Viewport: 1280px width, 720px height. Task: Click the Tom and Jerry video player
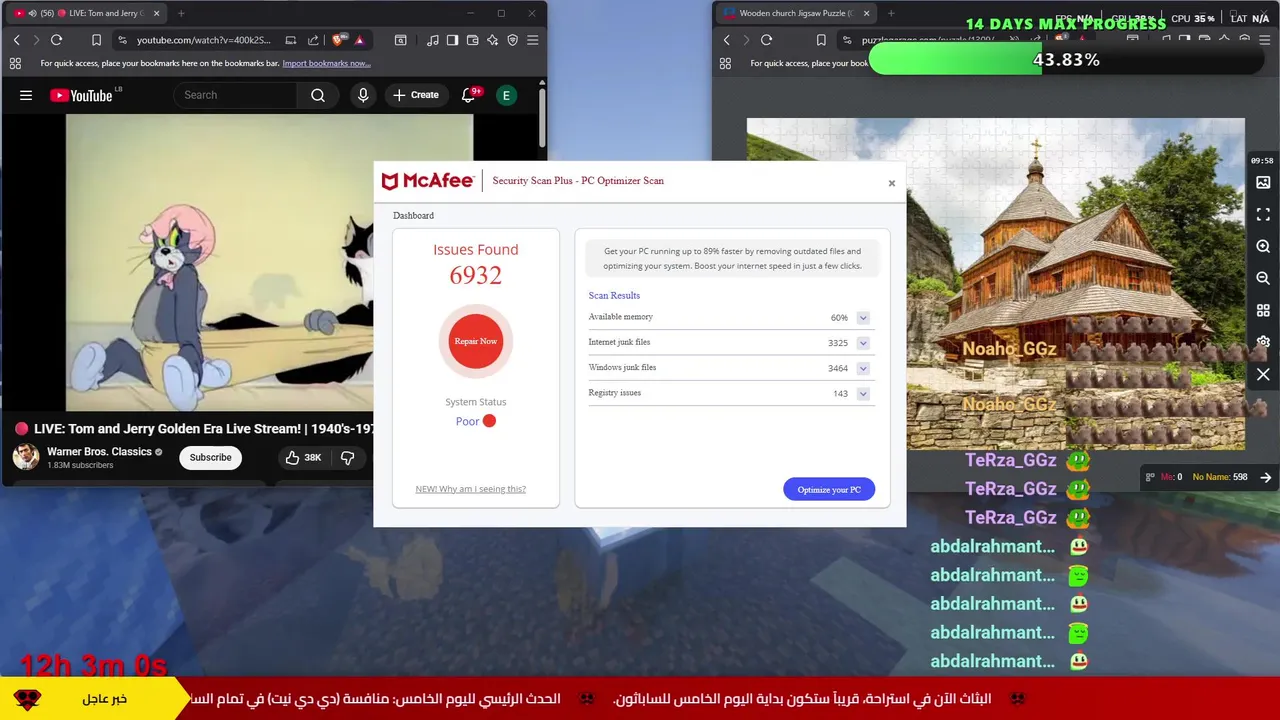coord(220,262)
